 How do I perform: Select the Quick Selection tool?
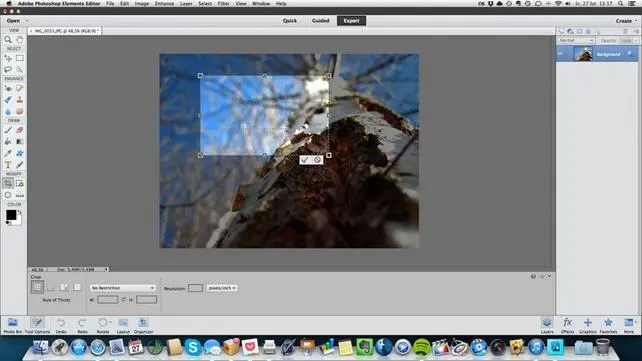[20, 70]
